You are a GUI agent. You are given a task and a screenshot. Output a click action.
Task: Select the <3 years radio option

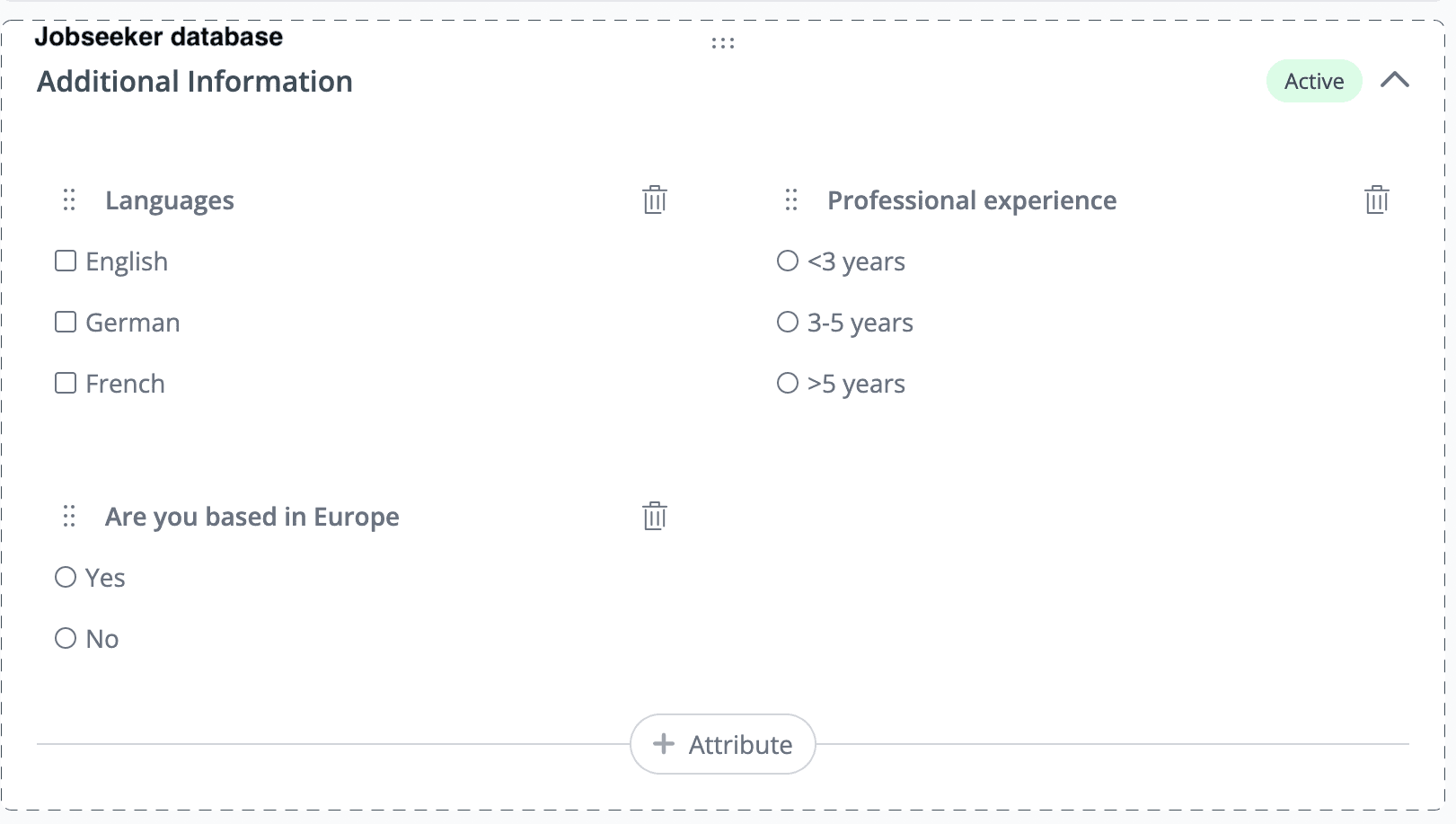[x=787, y=261]
